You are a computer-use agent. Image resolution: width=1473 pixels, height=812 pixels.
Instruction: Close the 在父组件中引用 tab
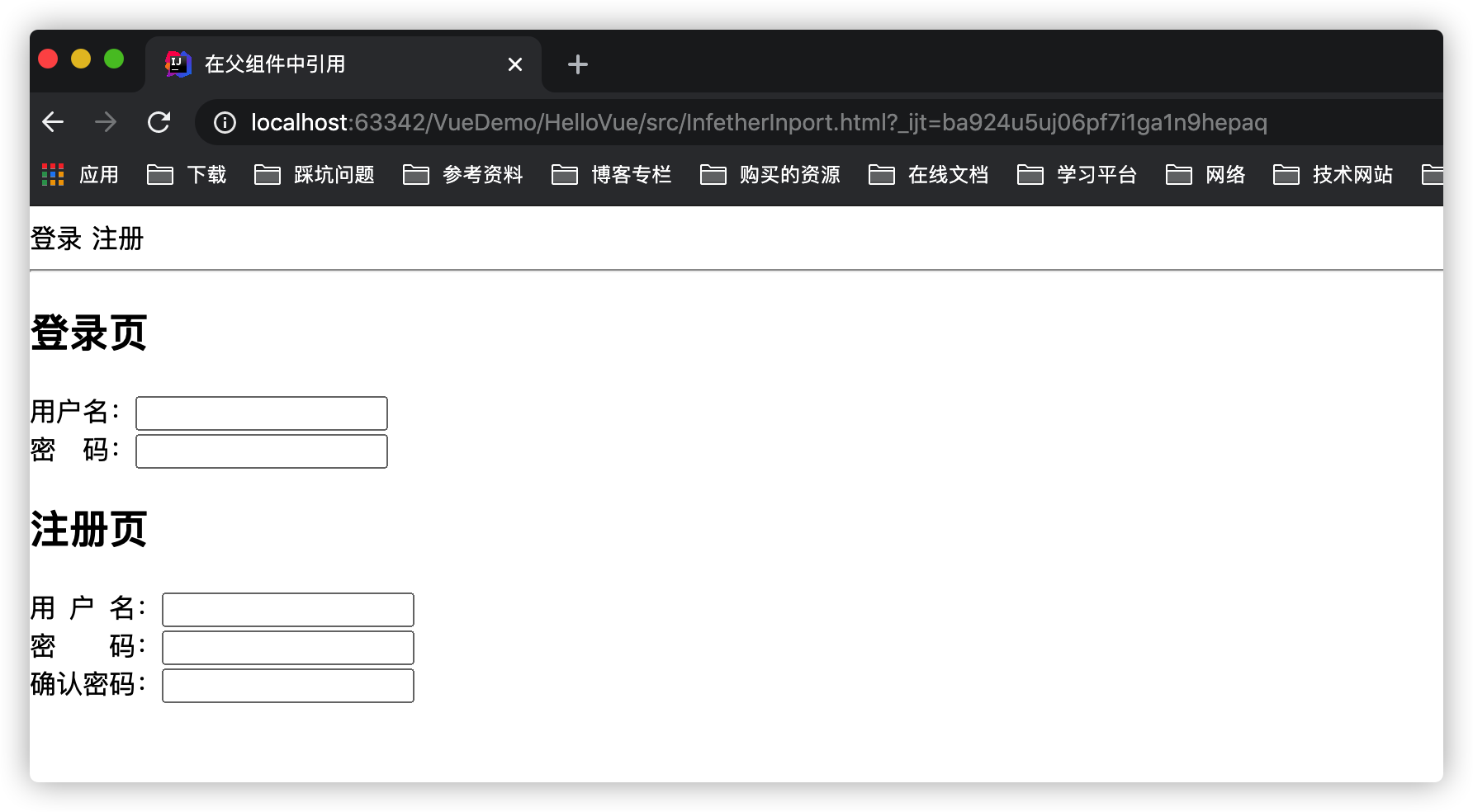(x=515, y=64)
